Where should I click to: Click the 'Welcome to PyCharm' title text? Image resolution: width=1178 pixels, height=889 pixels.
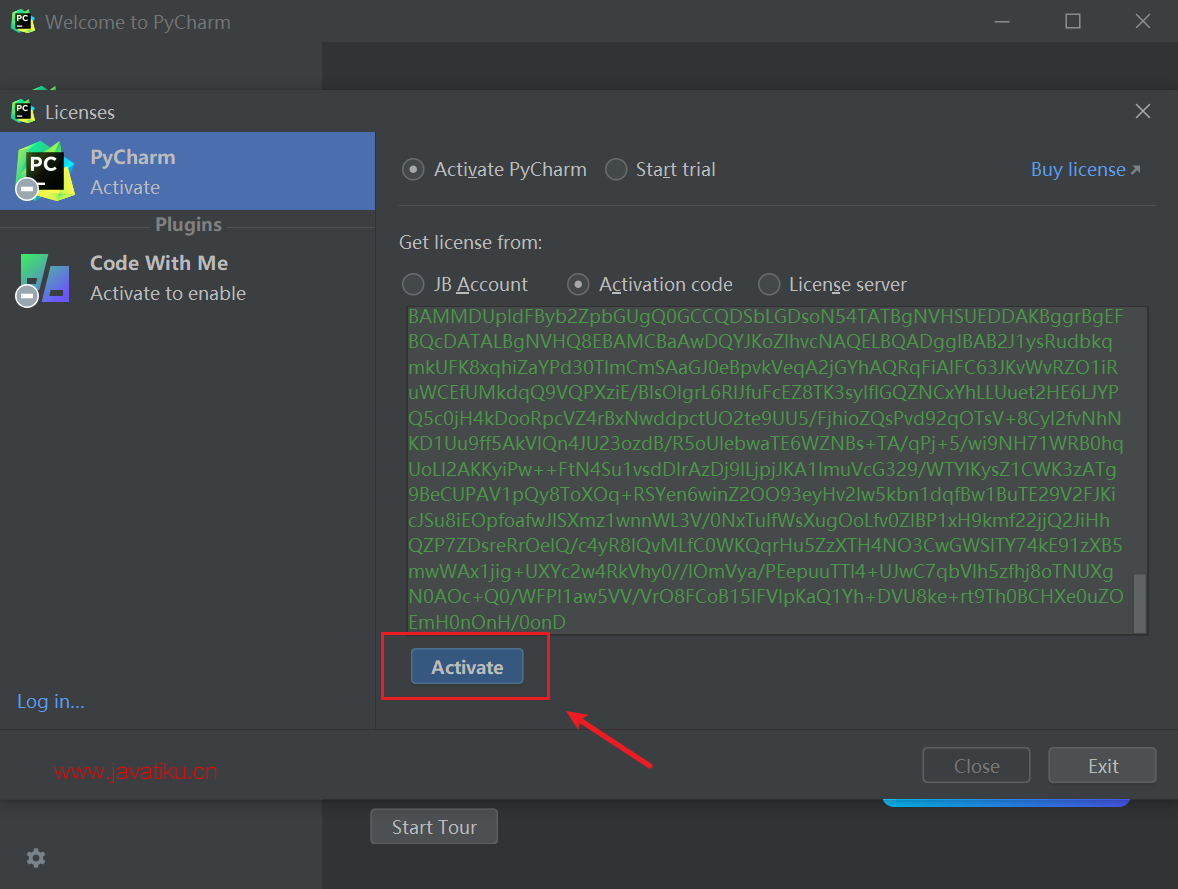pyautogui.click(x=137, y=23)
